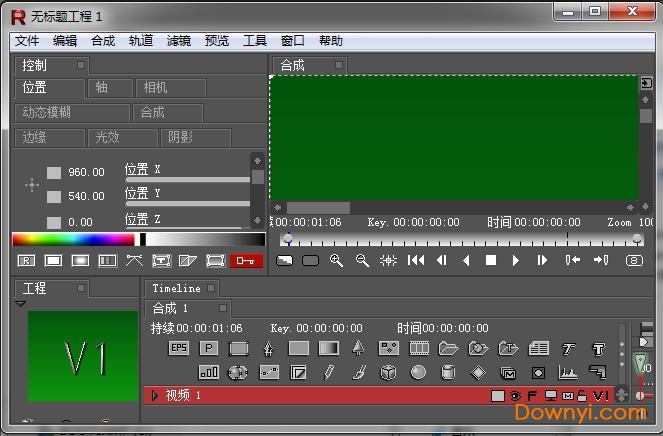Image resolution: width=663 pixels, height=436 pixels.
Task: Click the 3D cube object icon
Action: click(388, 372)
